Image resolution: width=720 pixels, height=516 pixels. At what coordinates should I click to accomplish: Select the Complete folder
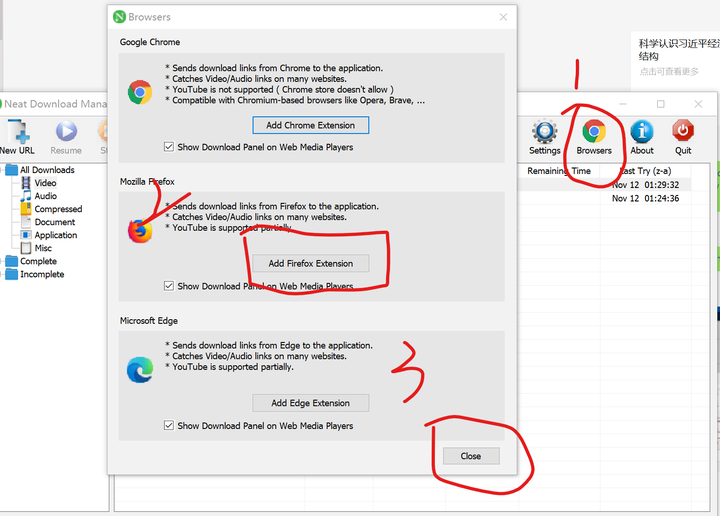(39, 261)
